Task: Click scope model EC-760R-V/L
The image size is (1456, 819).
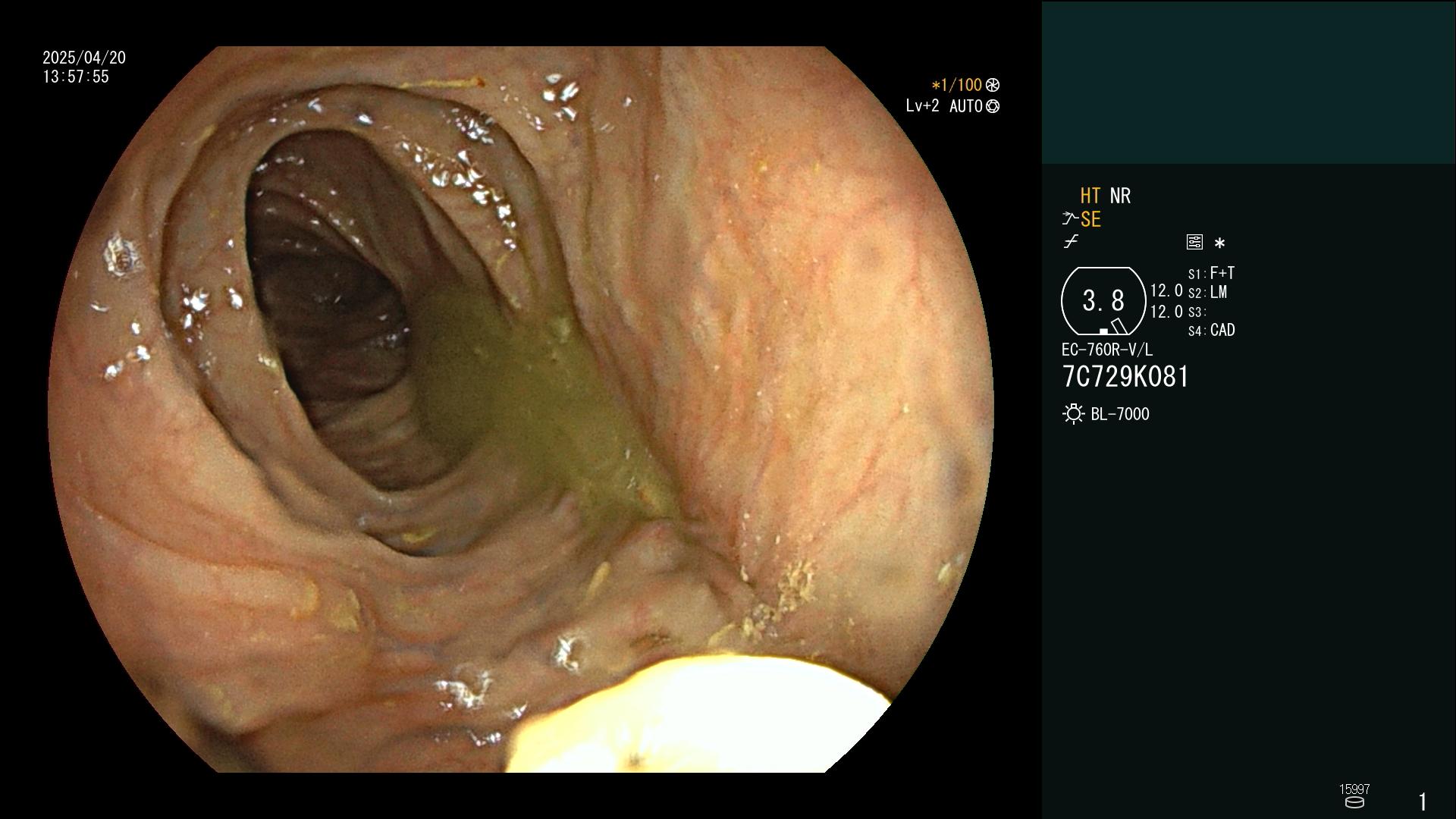Action: pyautogui.click(x=1107, y=350)
